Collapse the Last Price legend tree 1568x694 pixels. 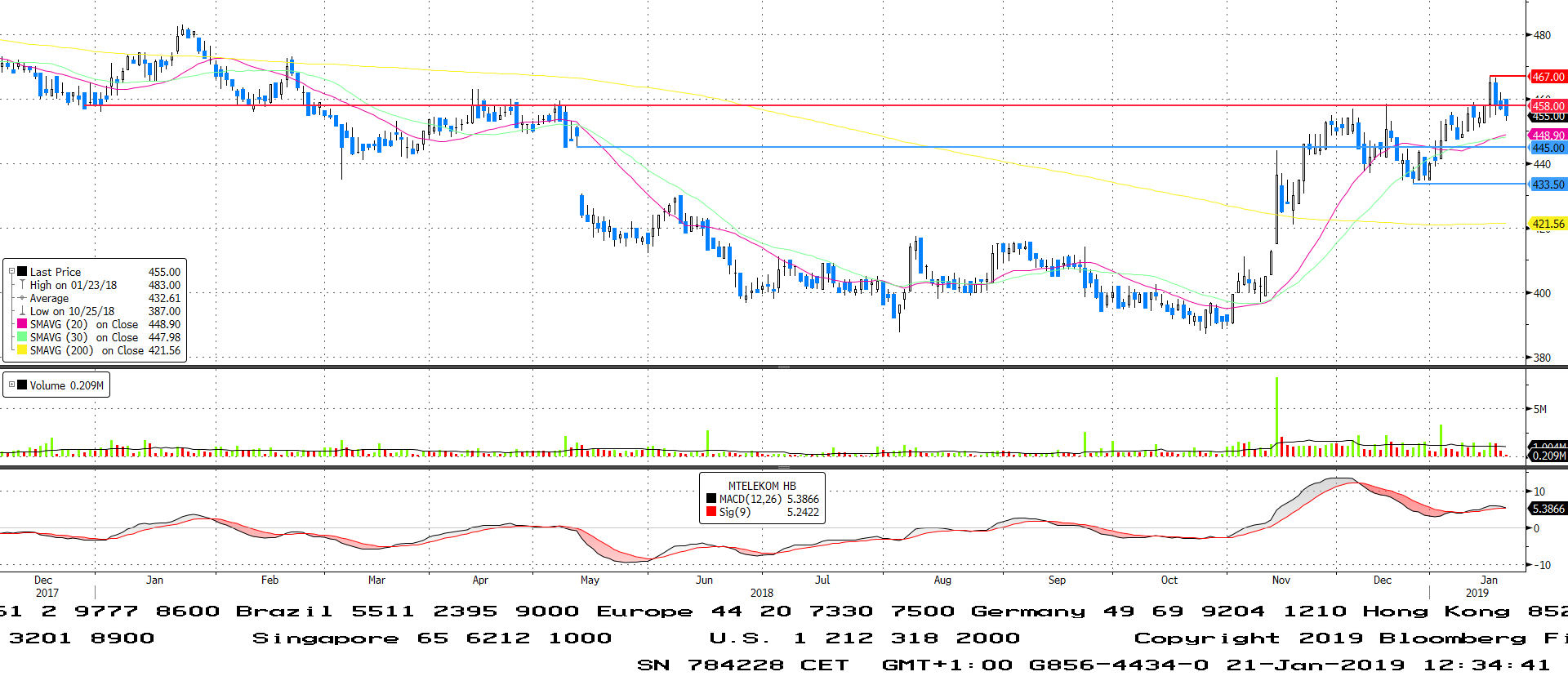click(11, 271)
